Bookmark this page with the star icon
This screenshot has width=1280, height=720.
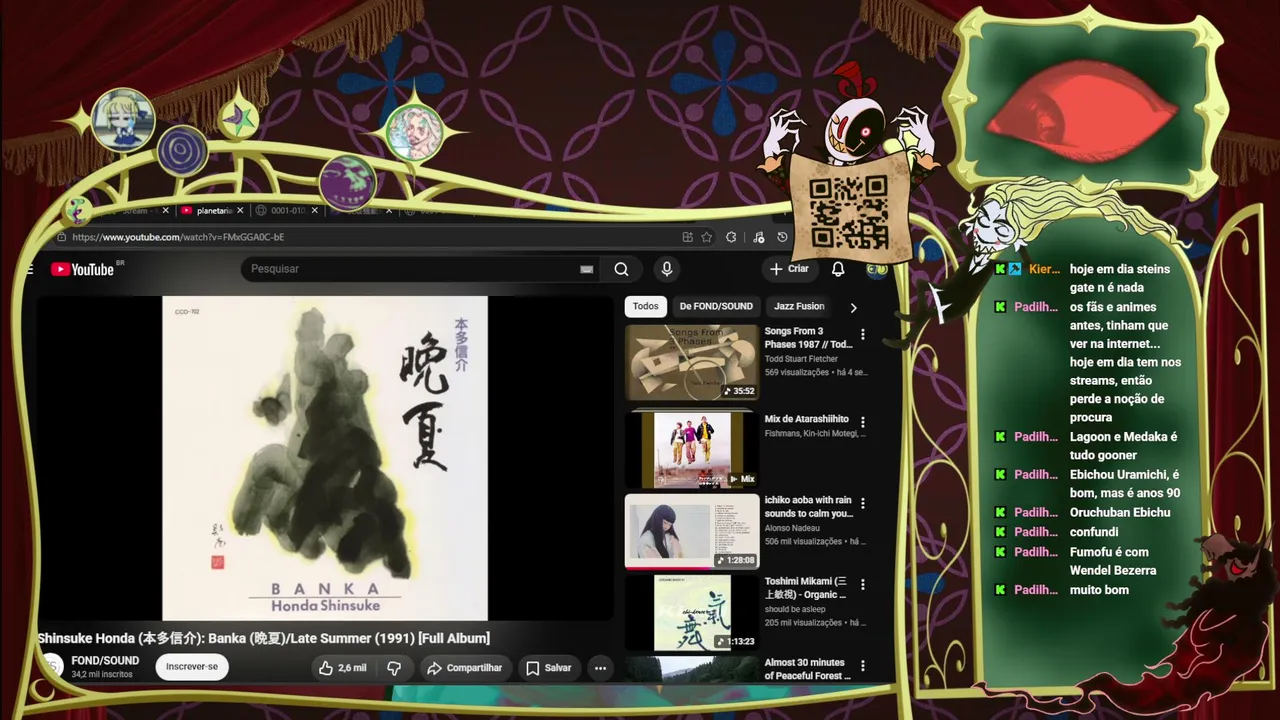(x=707, y=237)
